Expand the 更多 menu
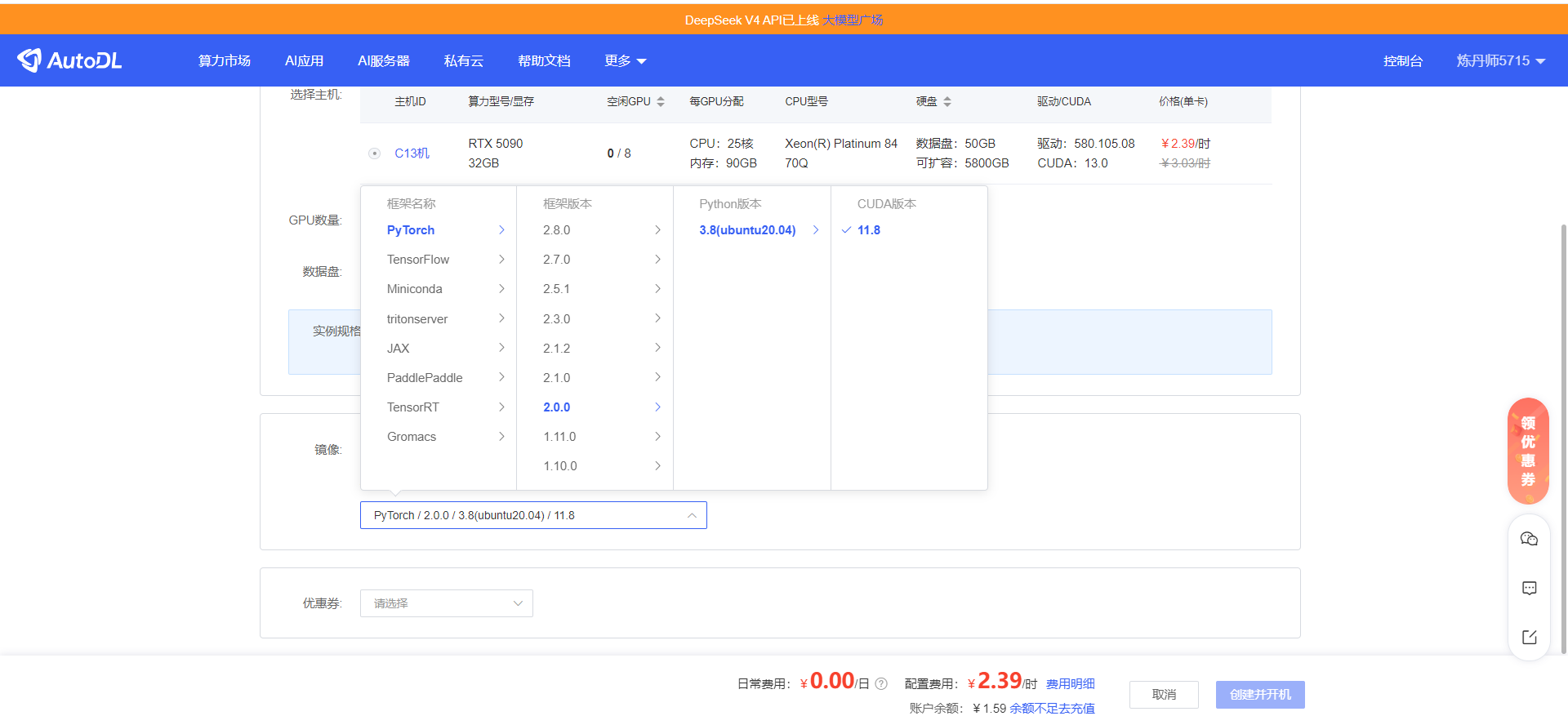Viewport: 1568px width, 716px height. 626,60
